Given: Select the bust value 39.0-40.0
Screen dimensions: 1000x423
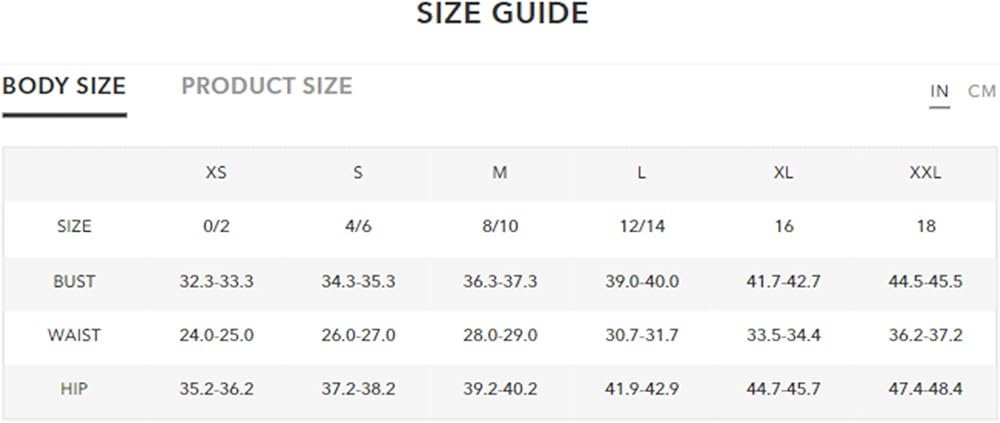Looking at the screenshot, I should click(642, 281).
